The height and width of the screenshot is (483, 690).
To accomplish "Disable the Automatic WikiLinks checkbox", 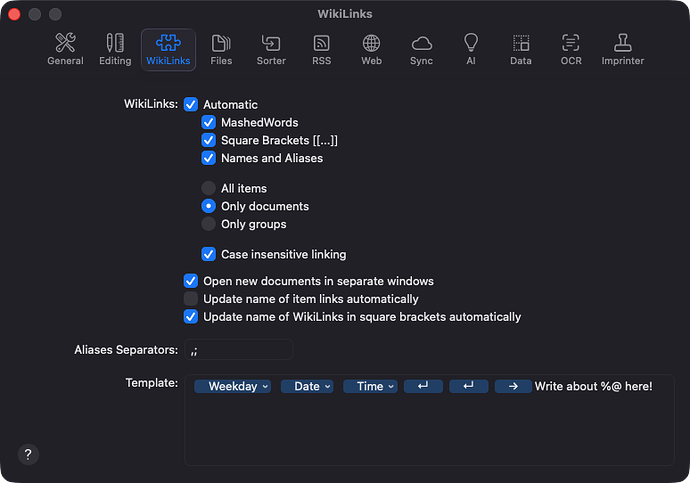I will (x=191, y=105).
